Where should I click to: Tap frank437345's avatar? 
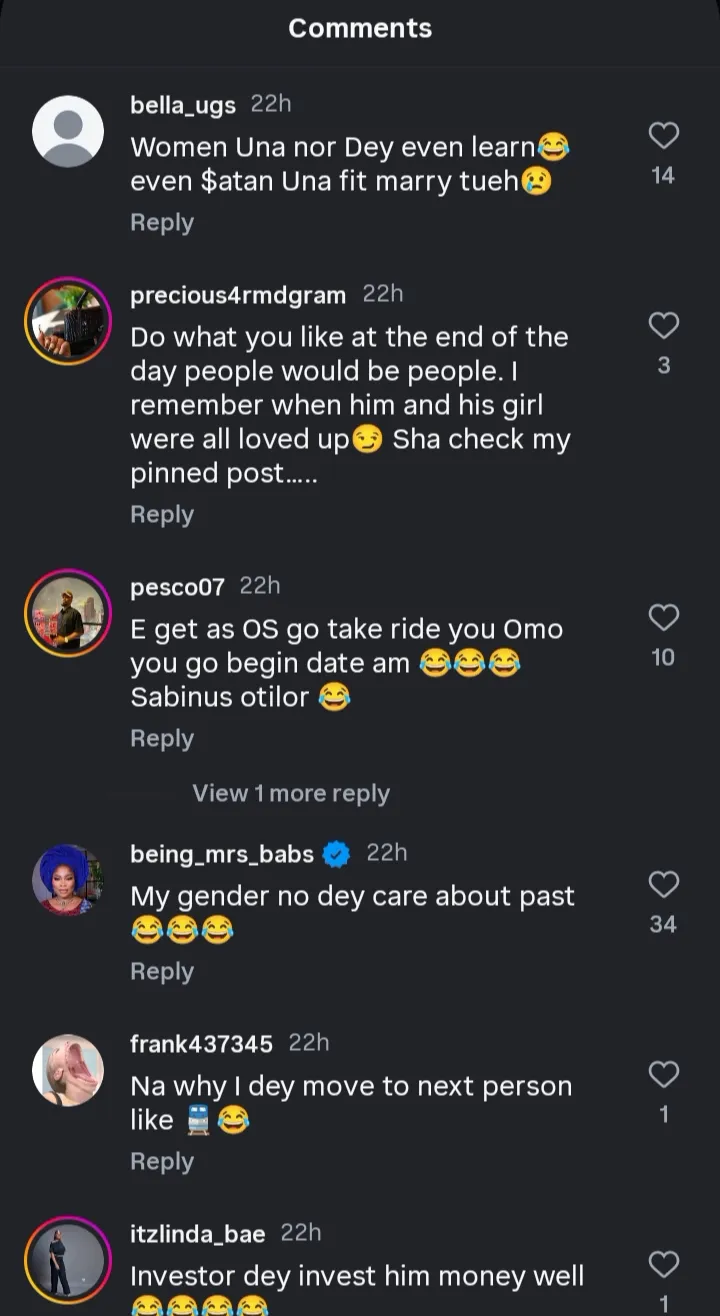pos(68,1070)
